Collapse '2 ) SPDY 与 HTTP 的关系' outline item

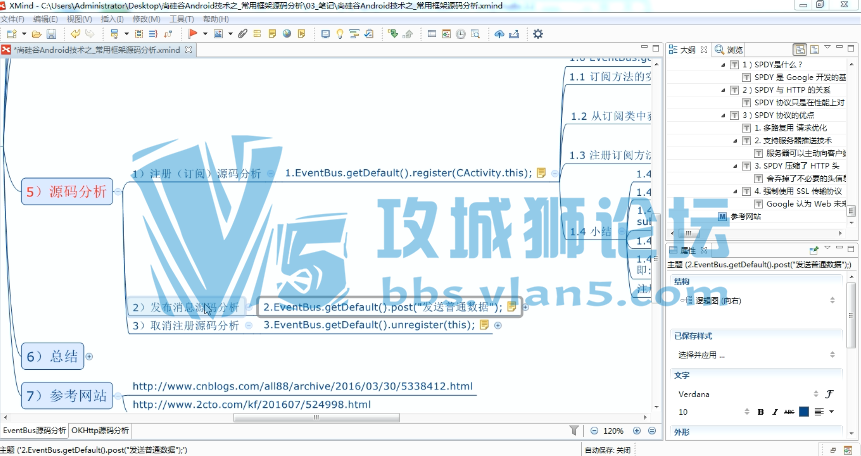[x=723, y=90]
